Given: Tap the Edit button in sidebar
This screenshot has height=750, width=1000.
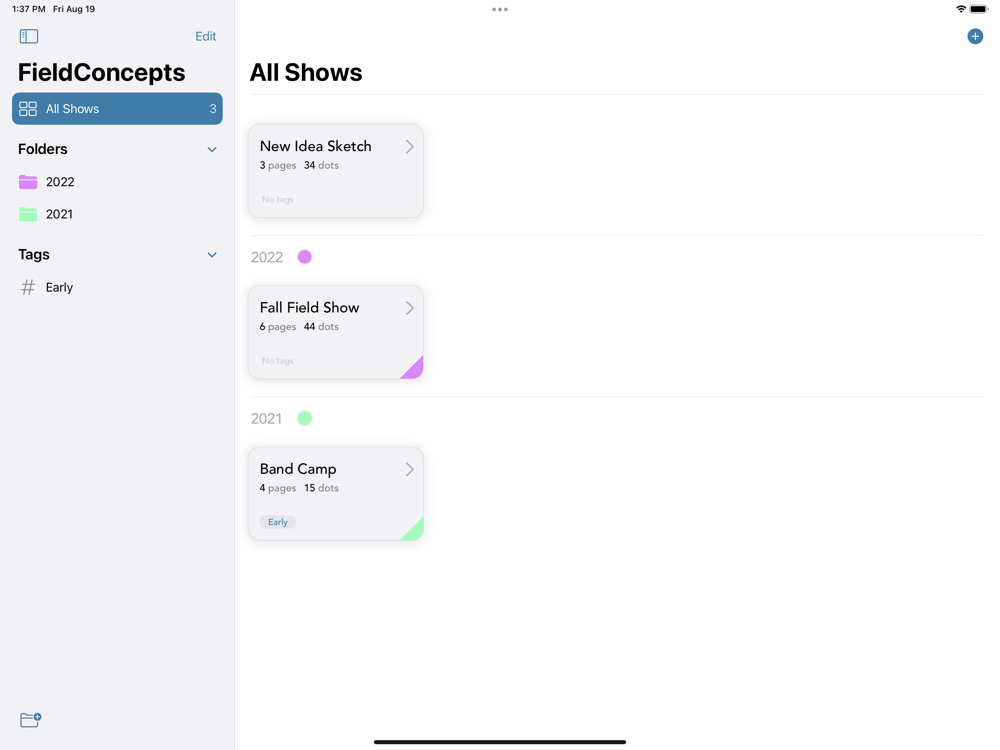Looking at the screenshot, I should (205, 36).
